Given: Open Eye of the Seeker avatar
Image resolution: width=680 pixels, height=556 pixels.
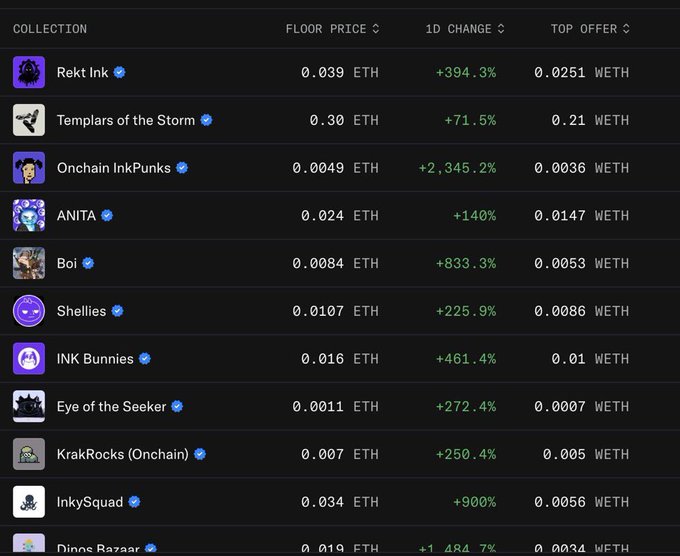Looking at the screenshot, I should pyautogui.click(x=29, y=406).
